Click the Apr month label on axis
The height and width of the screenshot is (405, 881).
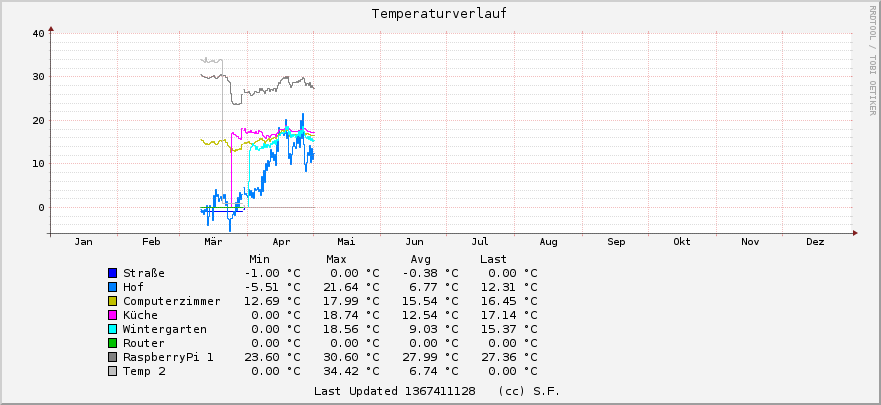(x=281, y=242)
